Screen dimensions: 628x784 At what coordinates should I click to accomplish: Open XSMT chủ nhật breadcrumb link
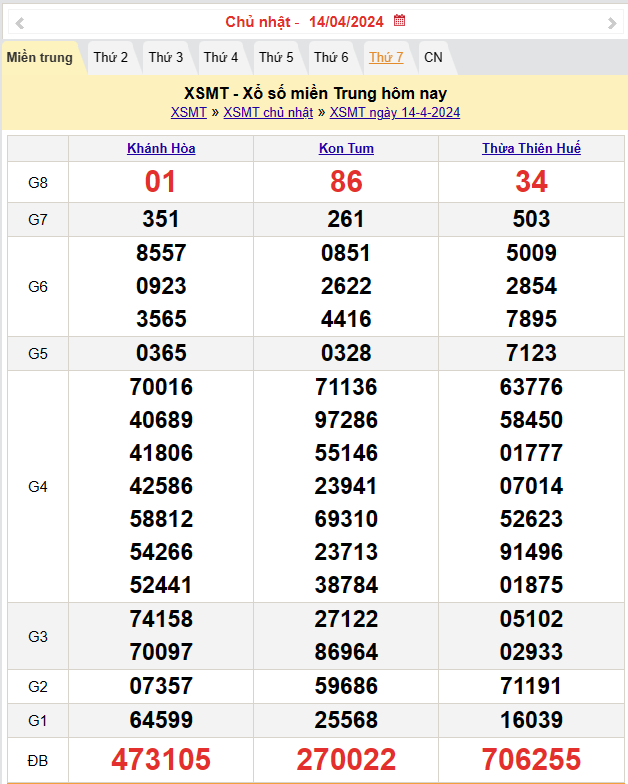pyautogui.click(x=268, y=113)
